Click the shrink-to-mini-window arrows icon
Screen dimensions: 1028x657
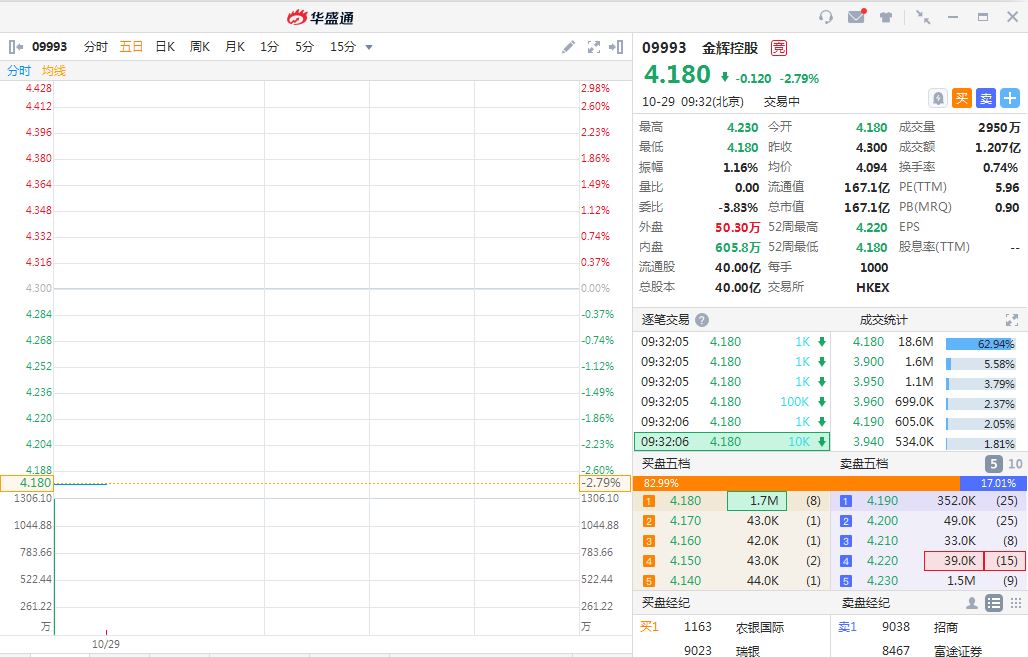point(923,17)
